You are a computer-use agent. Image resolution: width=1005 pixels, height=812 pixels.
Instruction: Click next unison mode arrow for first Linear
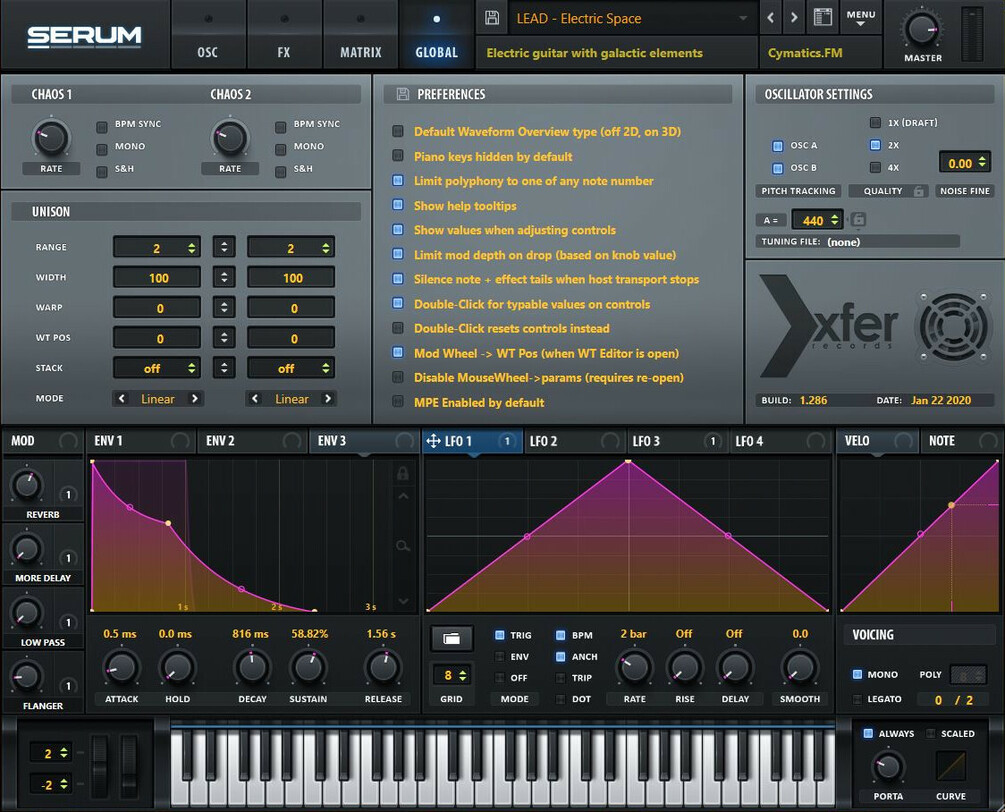pyautogui.click(x=194, y=399)
